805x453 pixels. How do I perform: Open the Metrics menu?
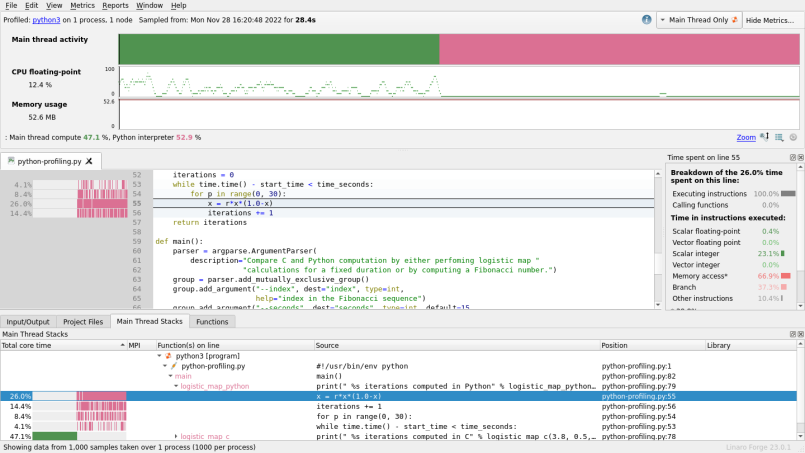[82, 5]
